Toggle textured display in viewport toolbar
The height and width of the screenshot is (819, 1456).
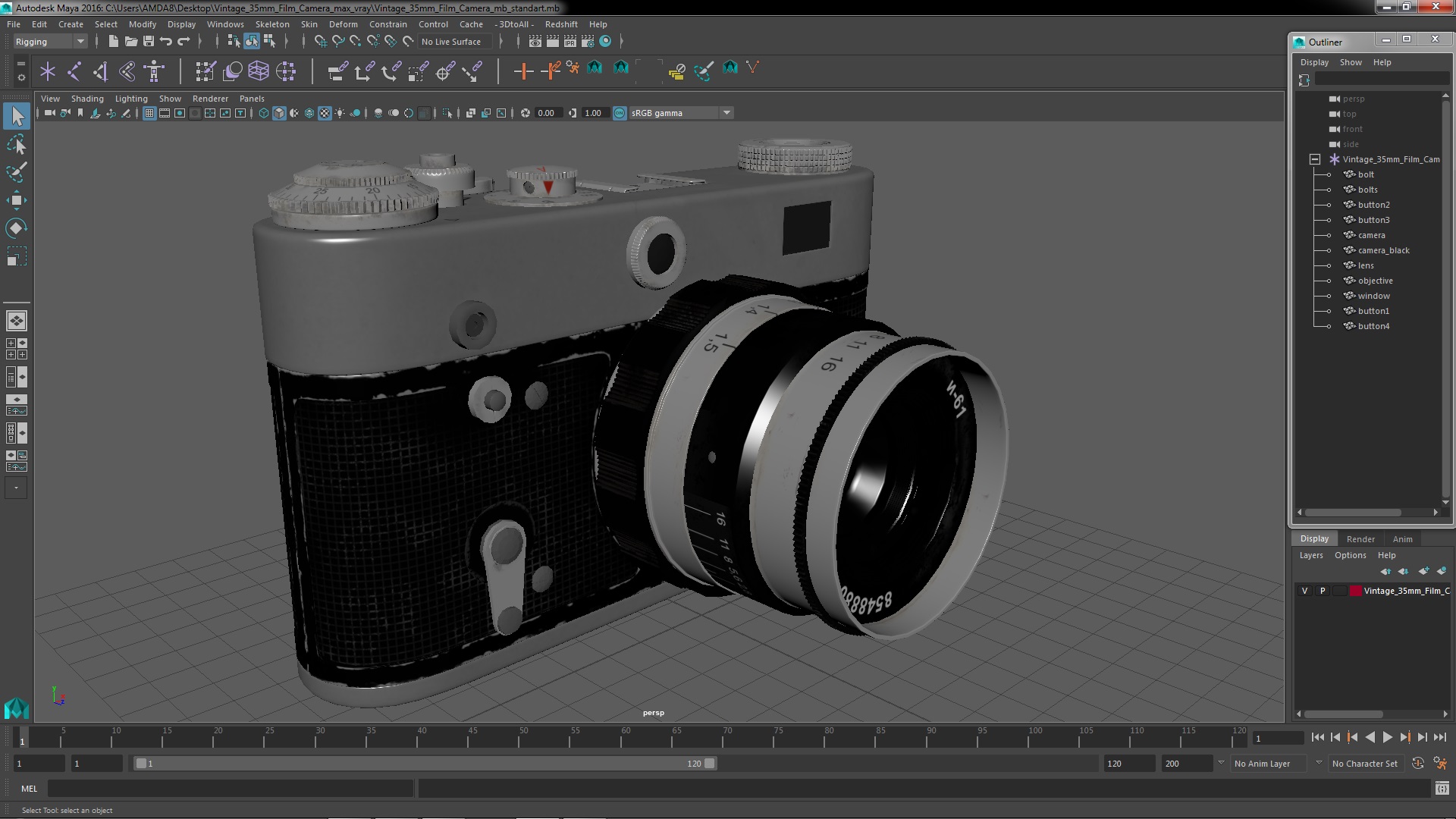(325, 113)
